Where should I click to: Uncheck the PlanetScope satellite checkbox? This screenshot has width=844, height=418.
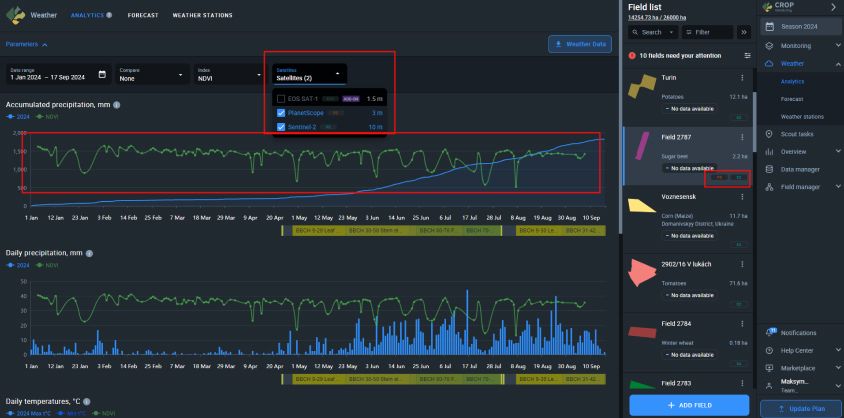280,113
